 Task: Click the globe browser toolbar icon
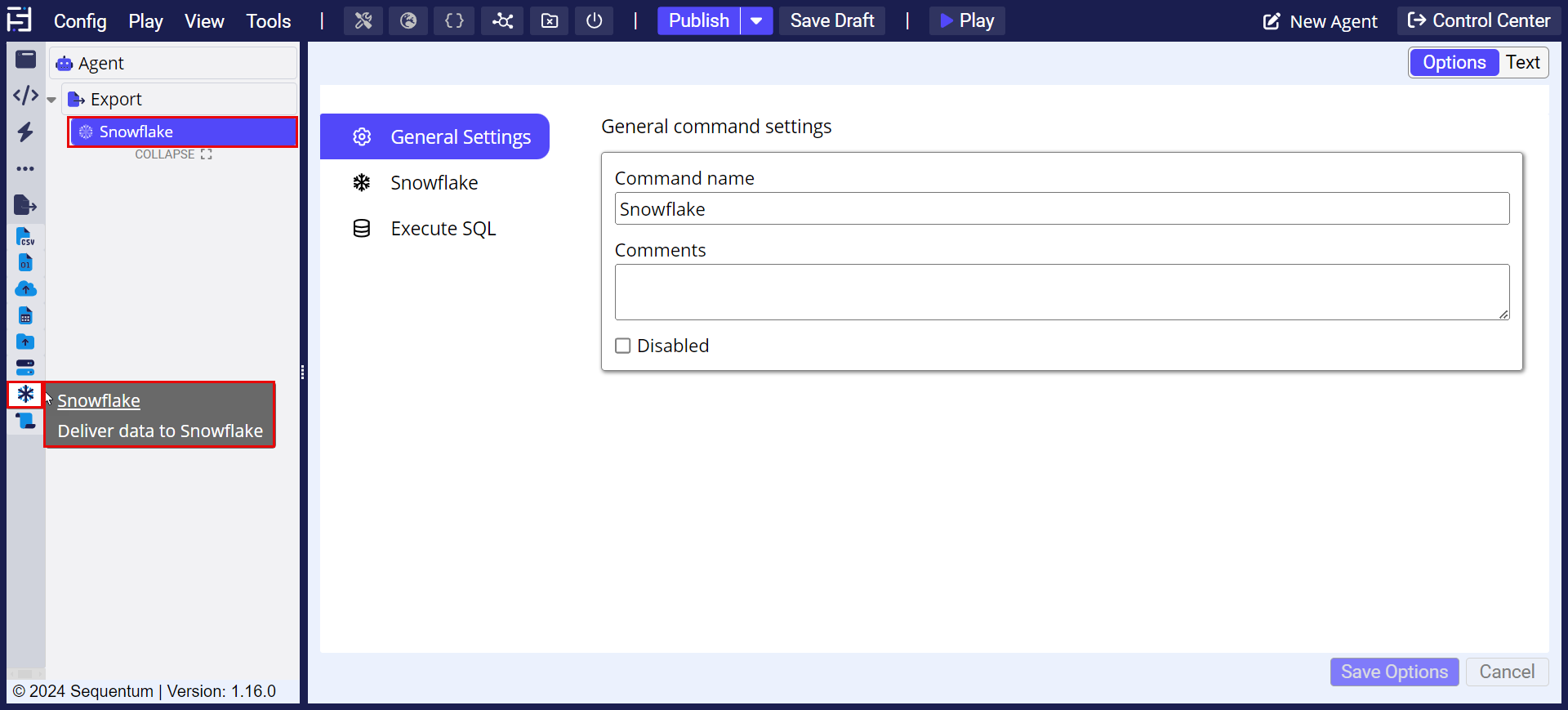coord(408,21)
